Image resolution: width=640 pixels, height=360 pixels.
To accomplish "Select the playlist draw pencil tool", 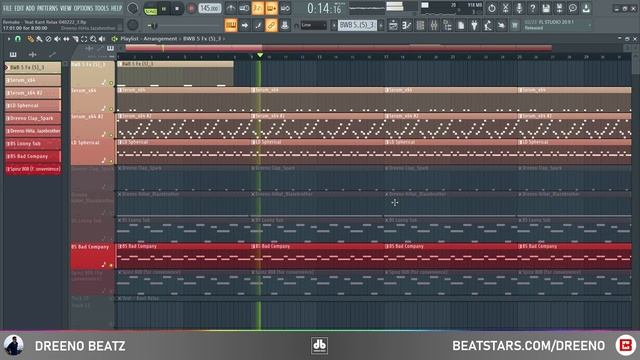I will pyautogui.click(x=30, y=39).
